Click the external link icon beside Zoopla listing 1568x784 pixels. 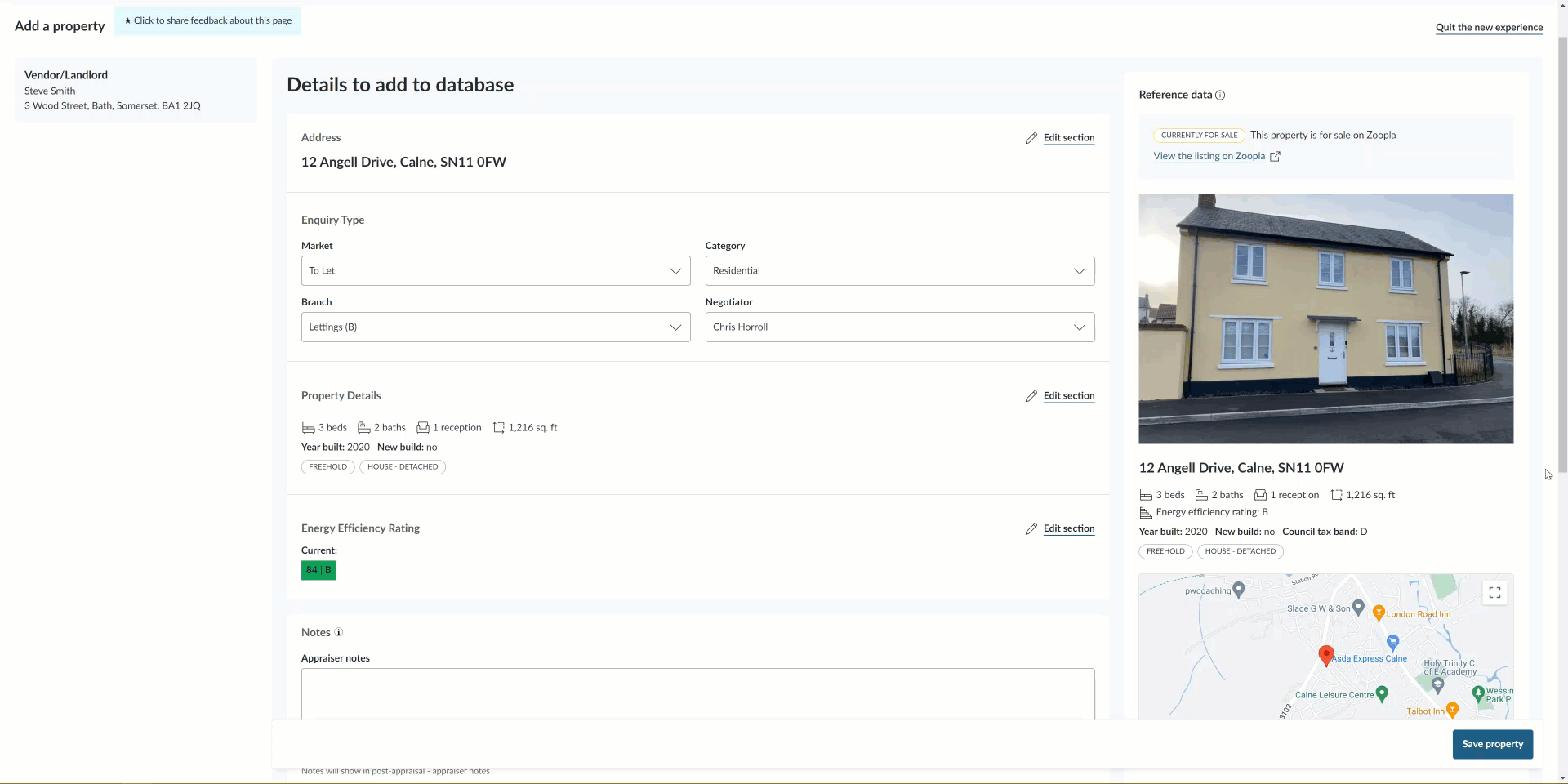1275,157
